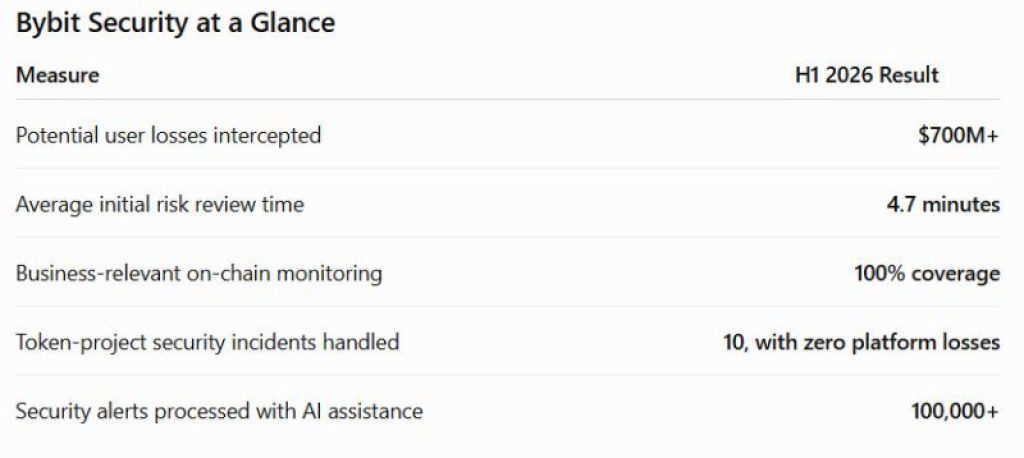
Task: Click 'Business-relevant on-chain monitoring' label
Action: tap(199, 273)
